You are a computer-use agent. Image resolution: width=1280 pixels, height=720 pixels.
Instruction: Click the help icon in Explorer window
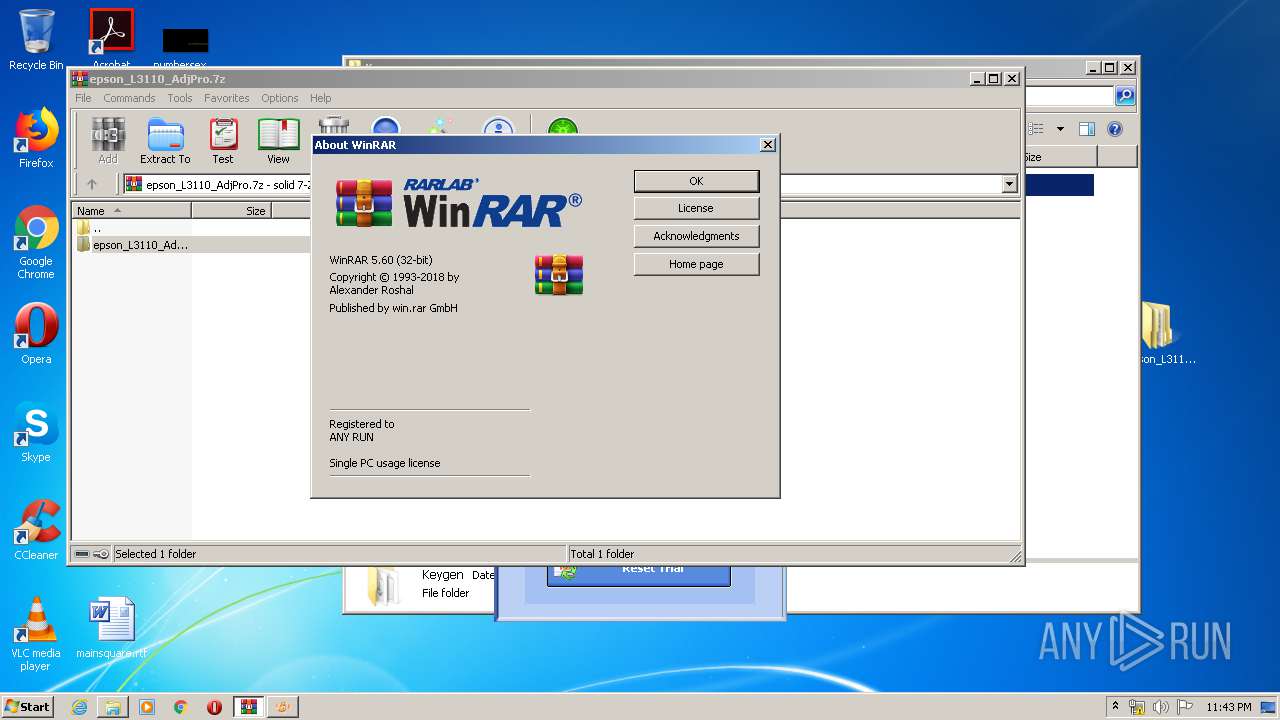coord(1115,129)
